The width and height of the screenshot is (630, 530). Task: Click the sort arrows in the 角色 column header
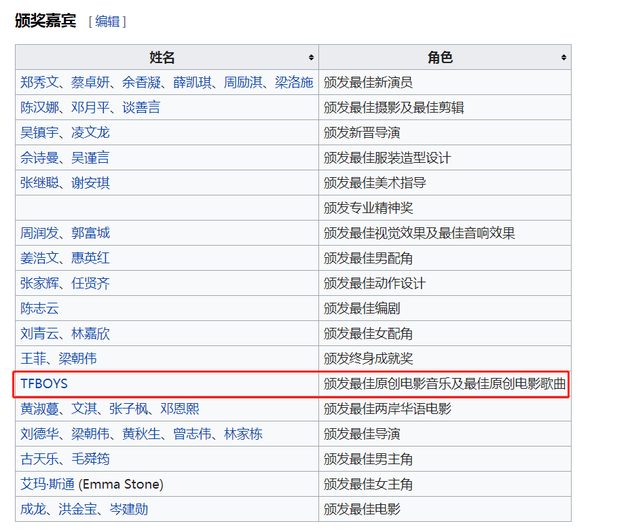tap(563, 58)
